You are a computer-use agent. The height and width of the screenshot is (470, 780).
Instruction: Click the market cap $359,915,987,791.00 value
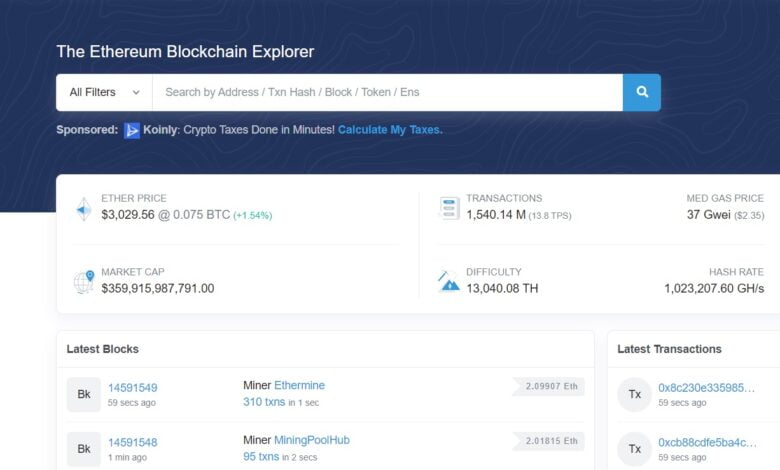point(158,288)
